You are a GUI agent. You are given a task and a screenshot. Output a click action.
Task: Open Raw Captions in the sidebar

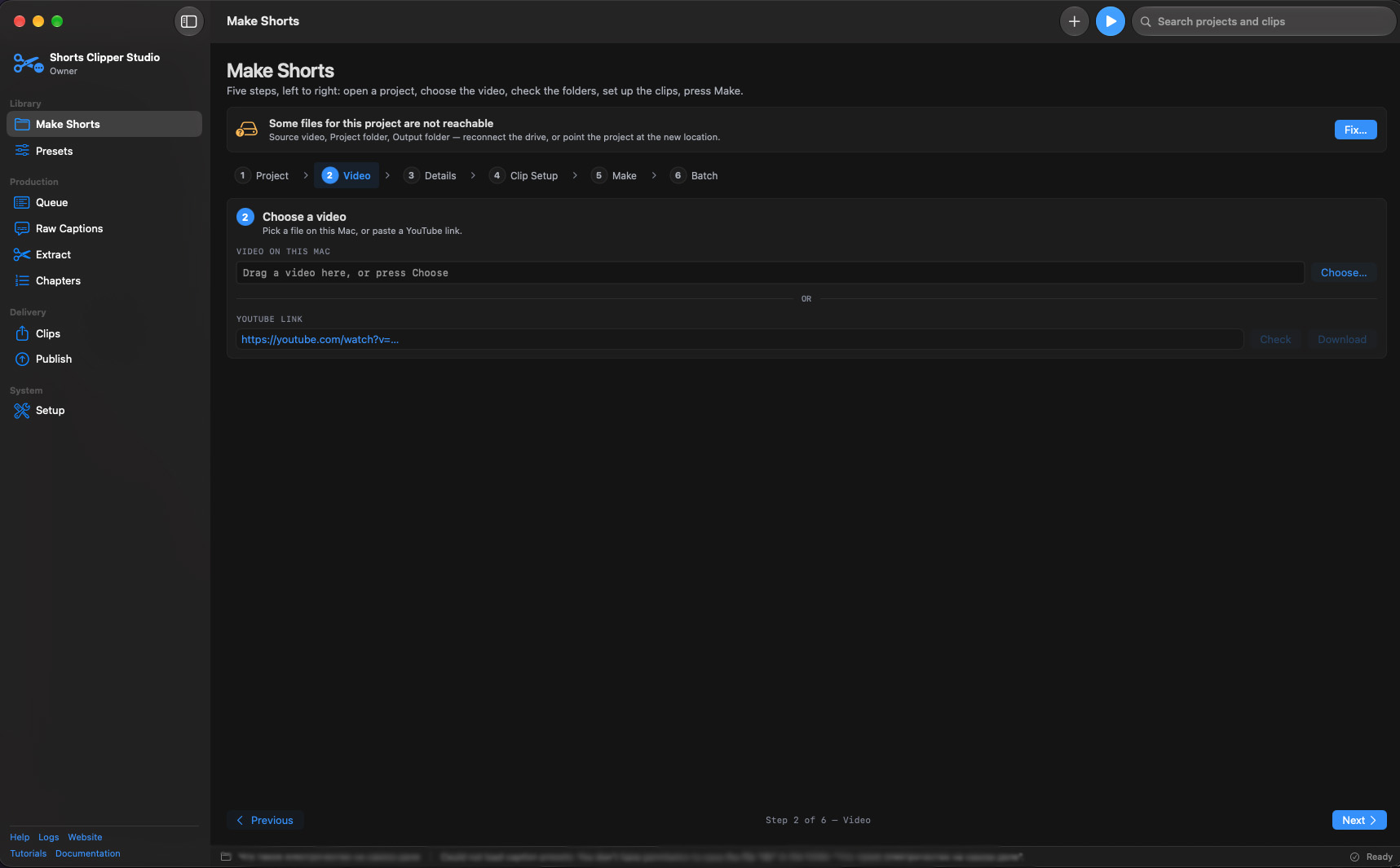point(104,228)
